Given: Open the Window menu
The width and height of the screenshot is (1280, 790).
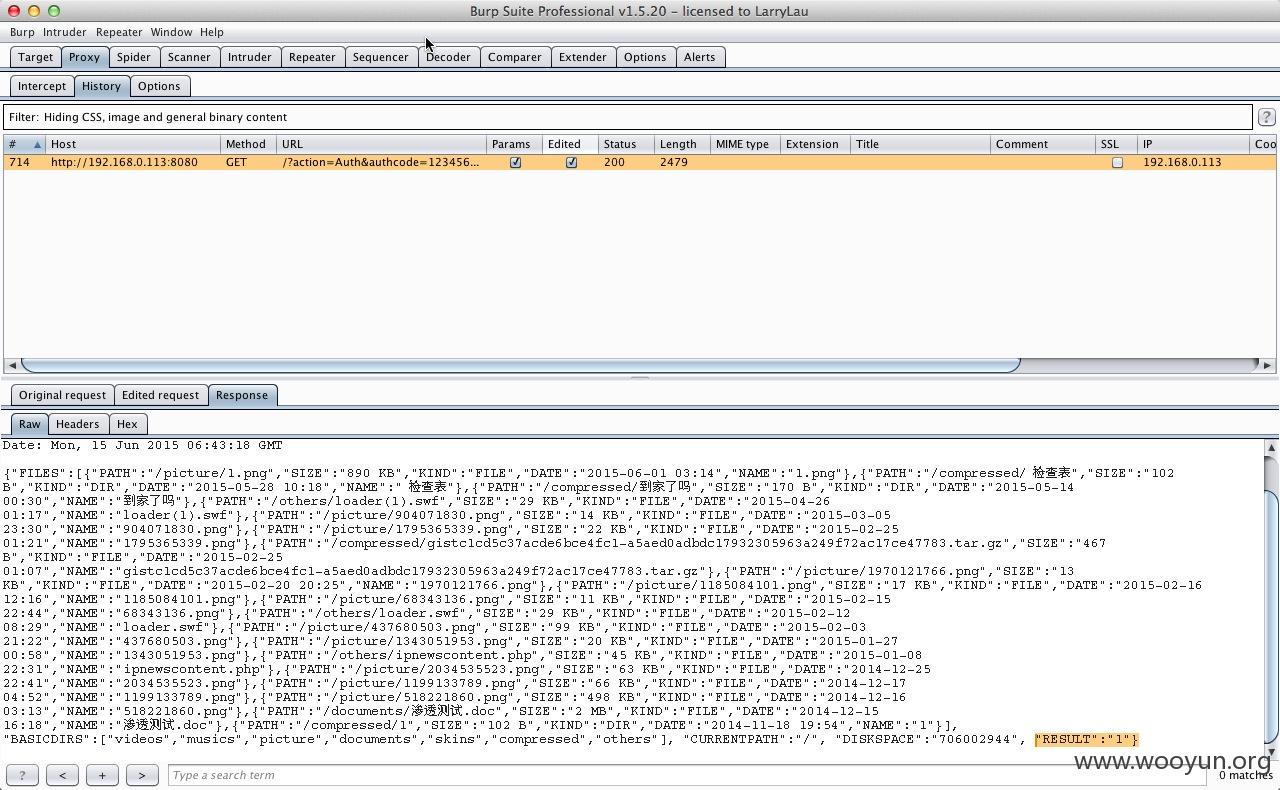Looking at the screenshot, I should tap(172, 32).
